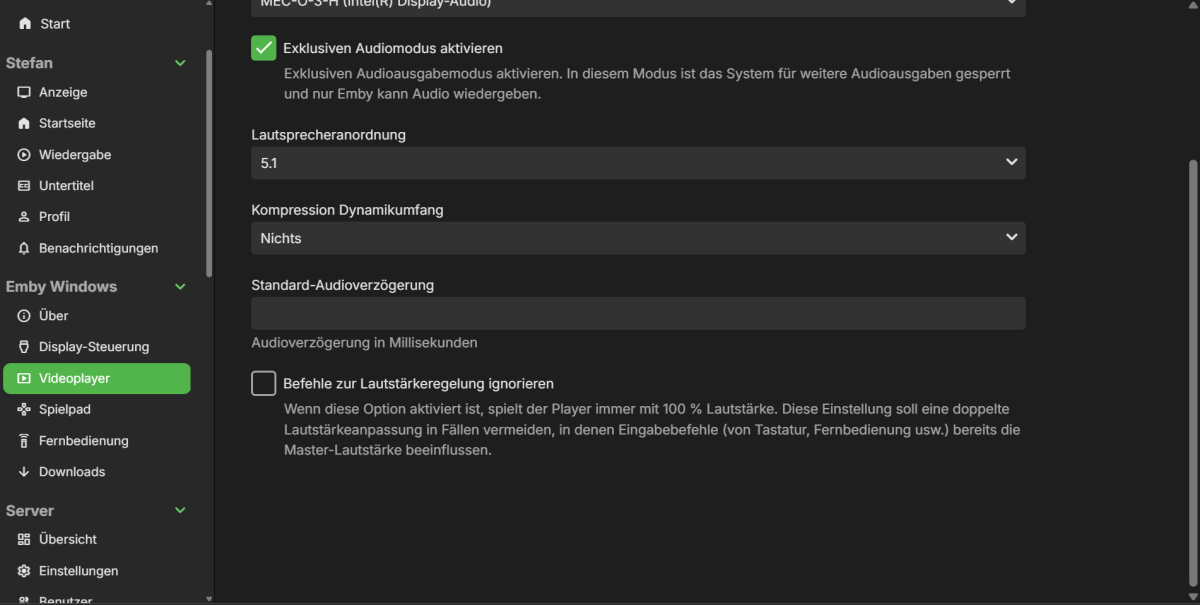This screenshot has width=1200, height=605.
Task: Click the Über info icon
Action: coord(25,316)
